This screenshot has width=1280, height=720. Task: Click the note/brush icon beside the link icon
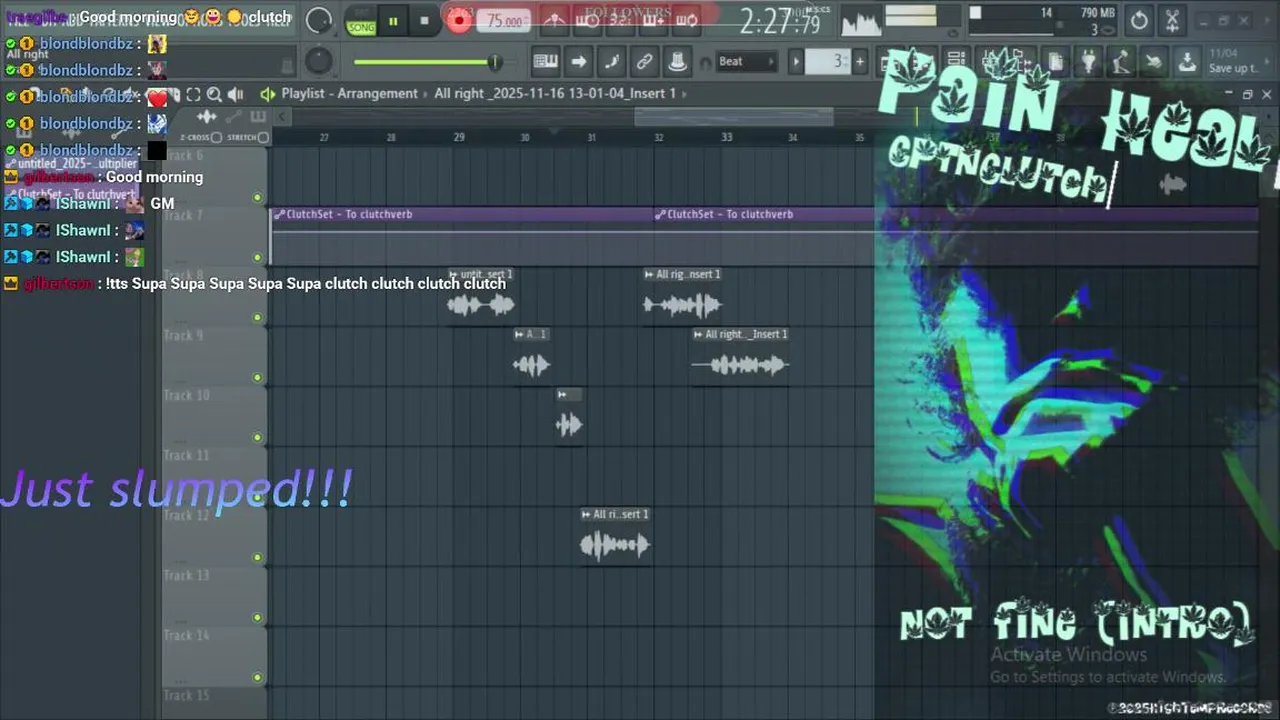(611, 62)
